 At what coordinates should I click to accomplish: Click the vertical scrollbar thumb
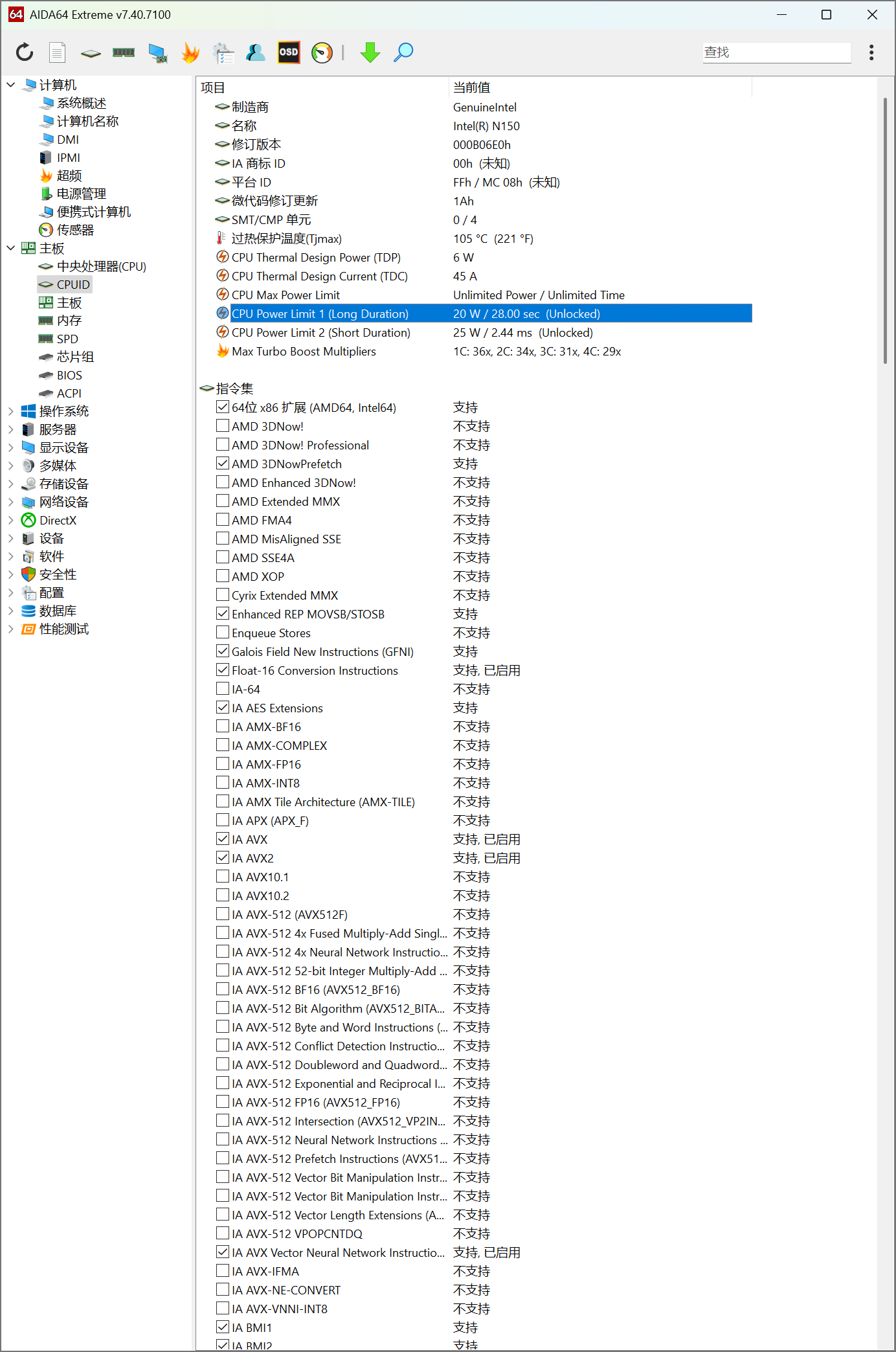coord(885,230)
